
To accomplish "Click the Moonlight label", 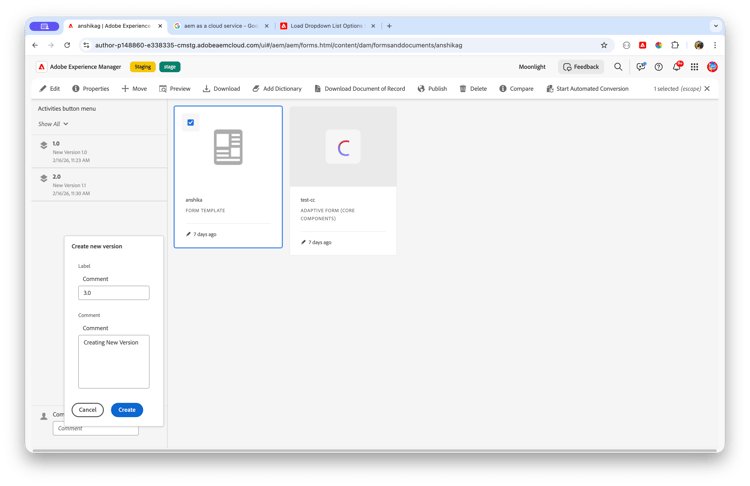I will 532,67.
